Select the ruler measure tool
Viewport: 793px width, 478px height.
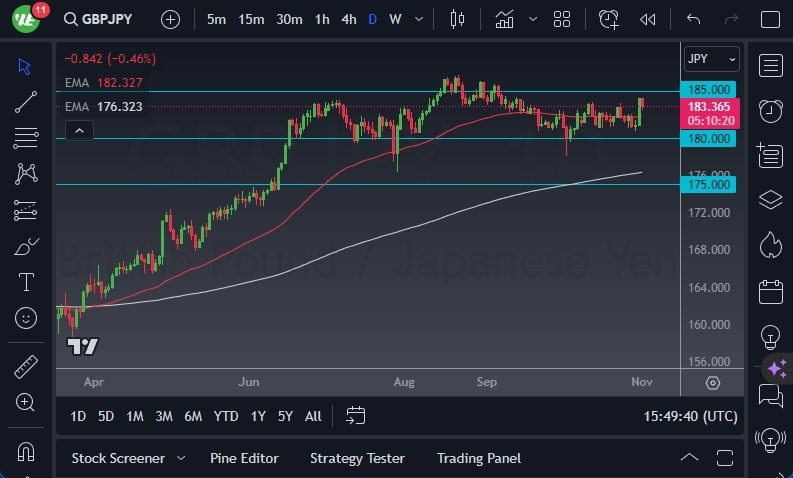pos(26,367)
